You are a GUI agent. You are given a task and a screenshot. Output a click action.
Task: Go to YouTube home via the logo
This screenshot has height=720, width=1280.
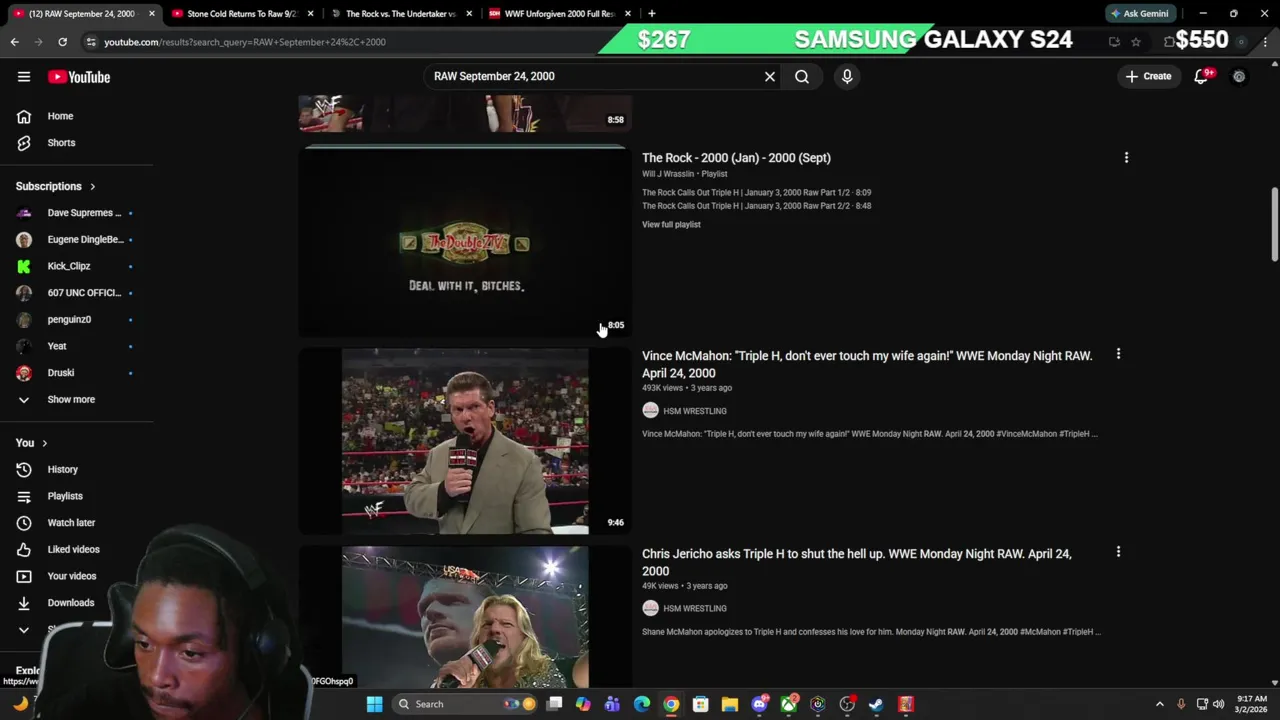click(79, 77)
